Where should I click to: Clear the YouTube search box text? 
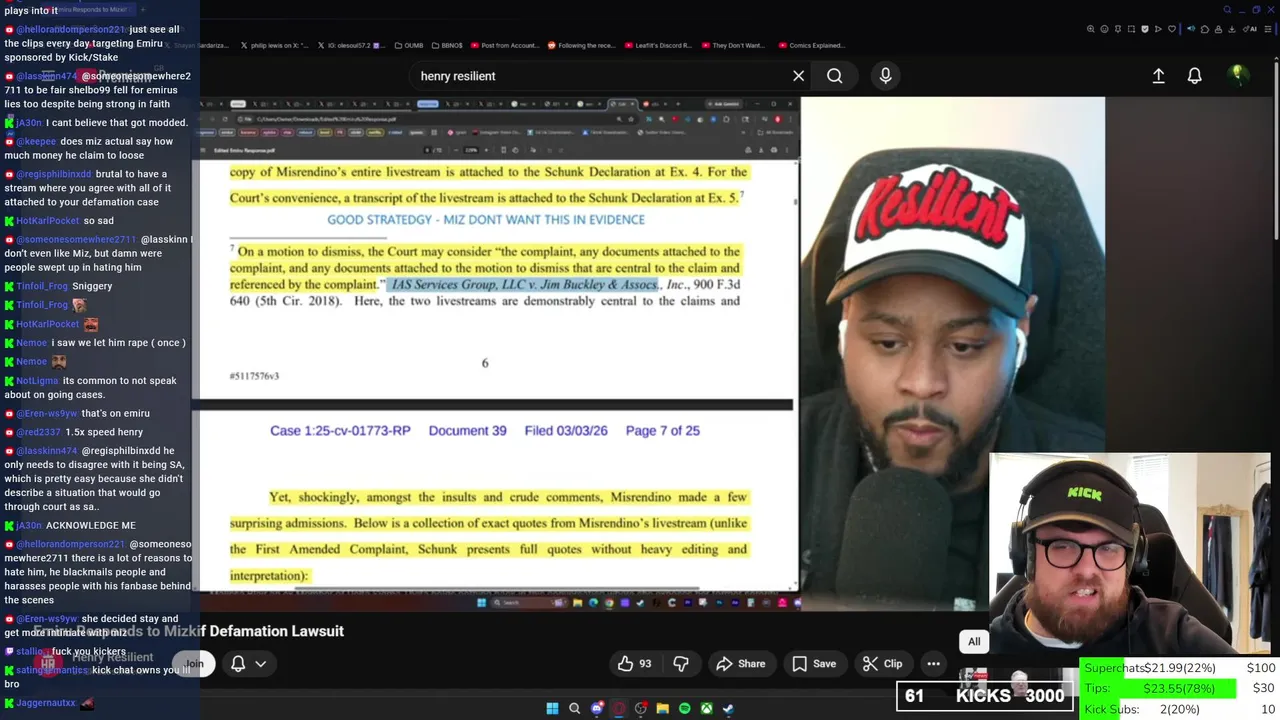point(798,76)
